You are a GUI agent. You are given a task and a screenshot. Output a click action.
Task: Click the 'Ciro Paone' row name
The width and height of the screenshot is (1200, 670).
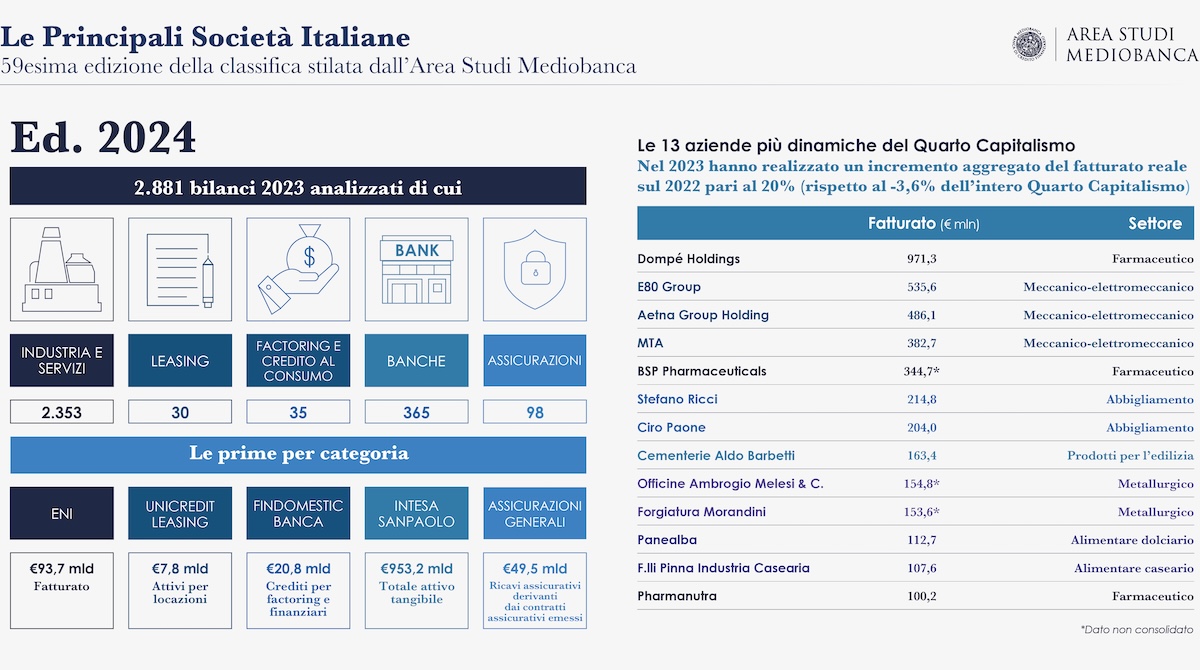point(671,427)
